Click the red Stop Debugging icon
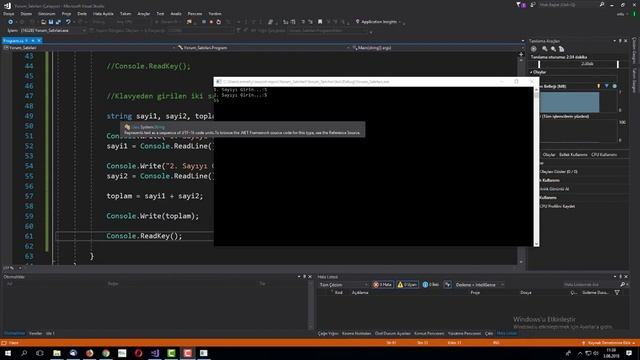Screen dimensions: 640x360 [211, 22]
